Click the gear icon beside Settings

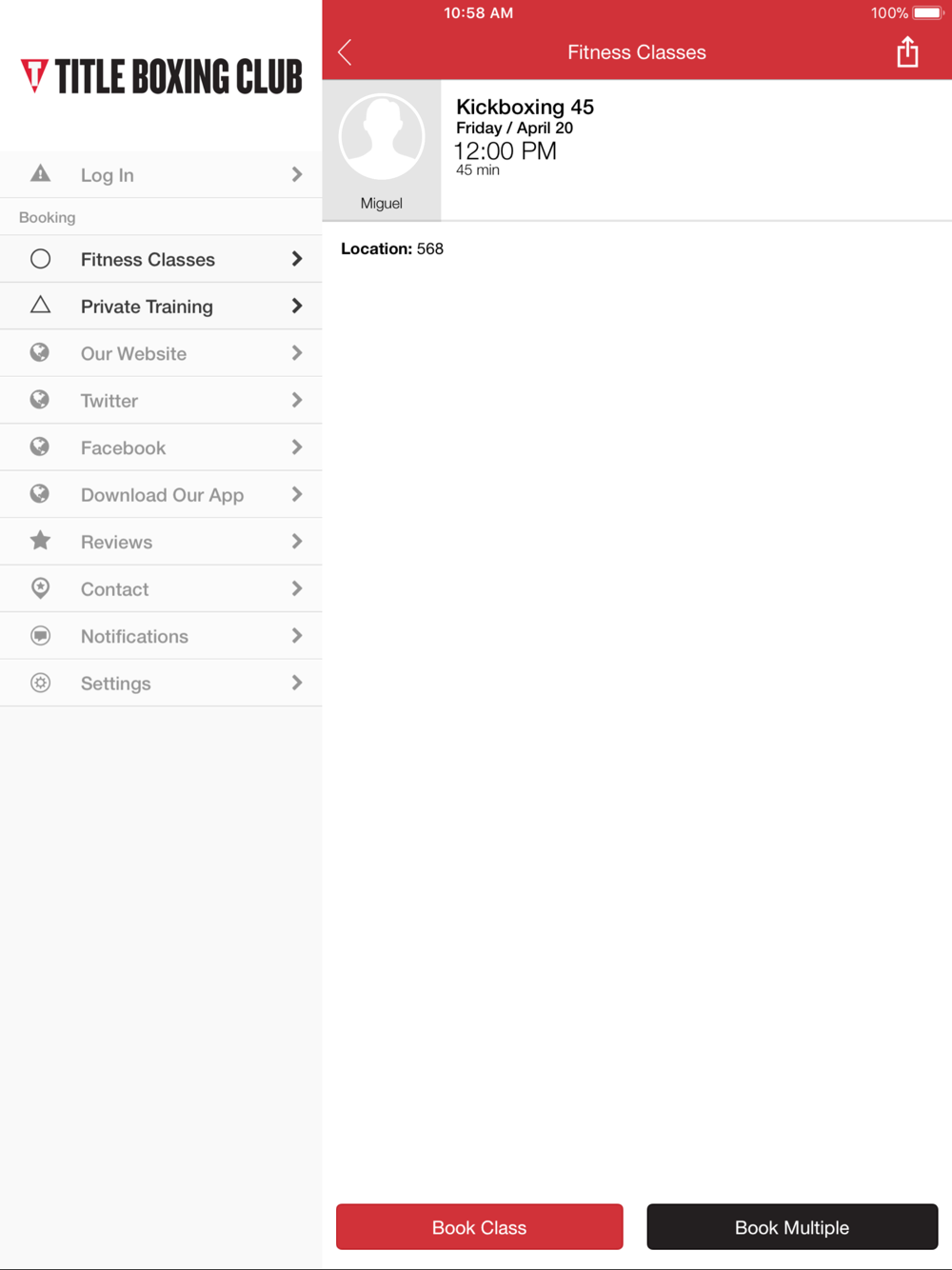(40, 683)
